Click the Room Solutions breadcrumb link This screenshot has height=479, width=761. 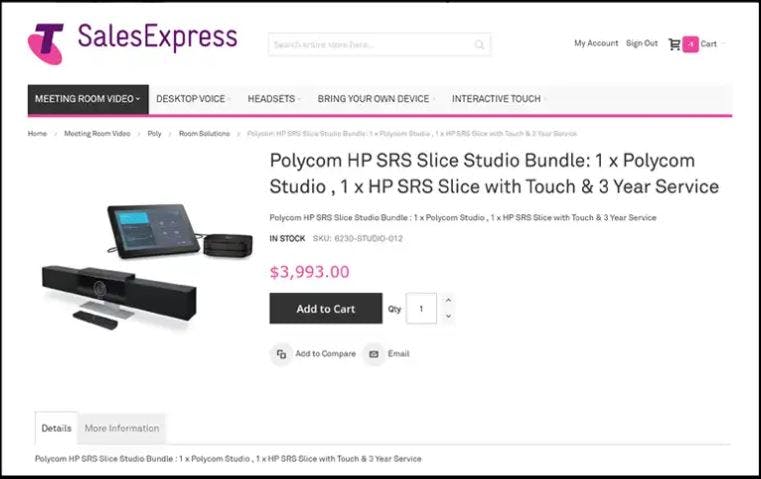pos(204,133)
